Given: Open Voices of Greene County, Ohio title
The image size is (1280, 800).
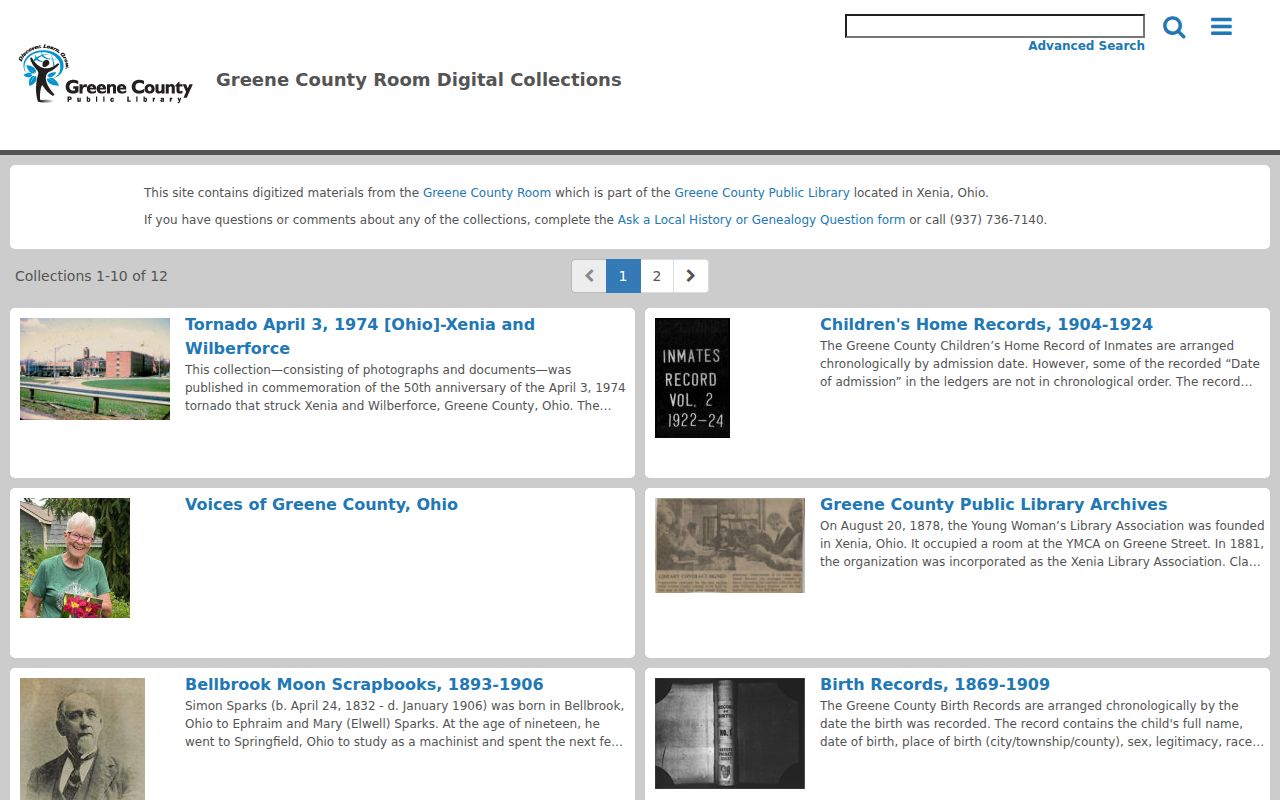Looking at the screenshot, I should (321, 504).
